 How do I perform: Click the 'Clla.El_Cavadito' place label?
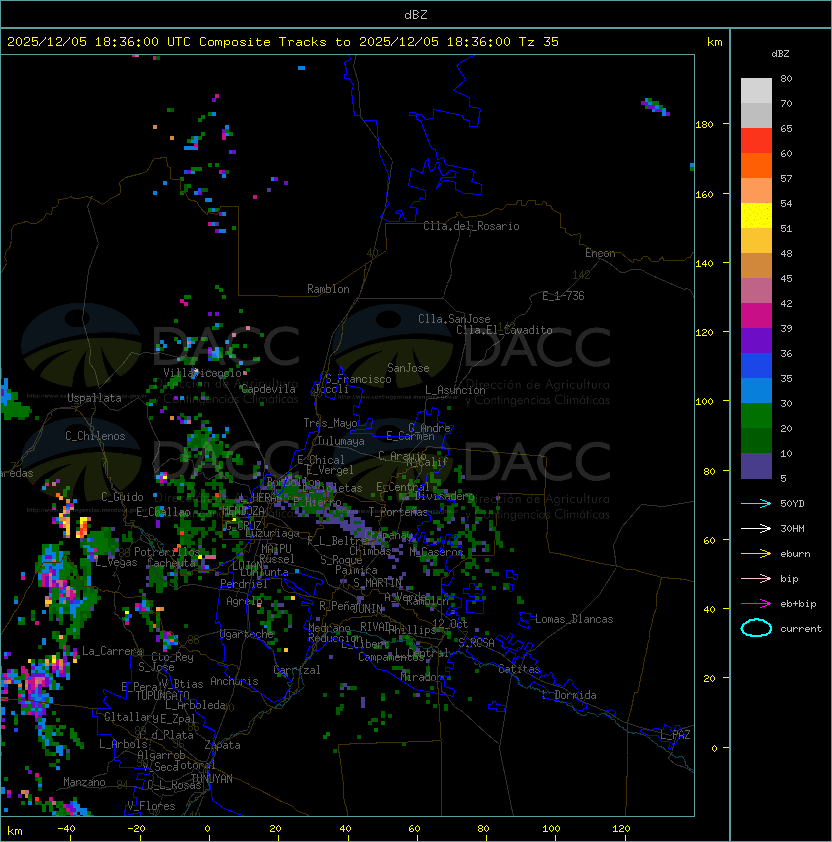coord(504,330)
